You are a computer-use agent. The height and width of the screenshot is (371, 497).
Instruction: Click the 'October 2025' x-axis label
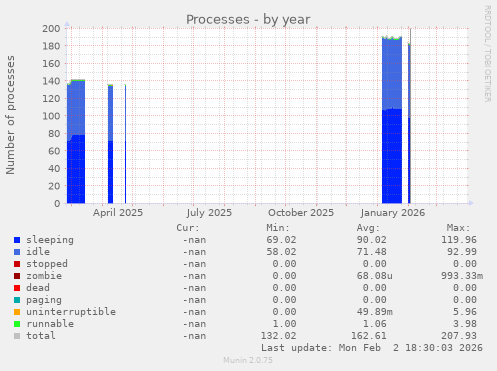point(301,213)
